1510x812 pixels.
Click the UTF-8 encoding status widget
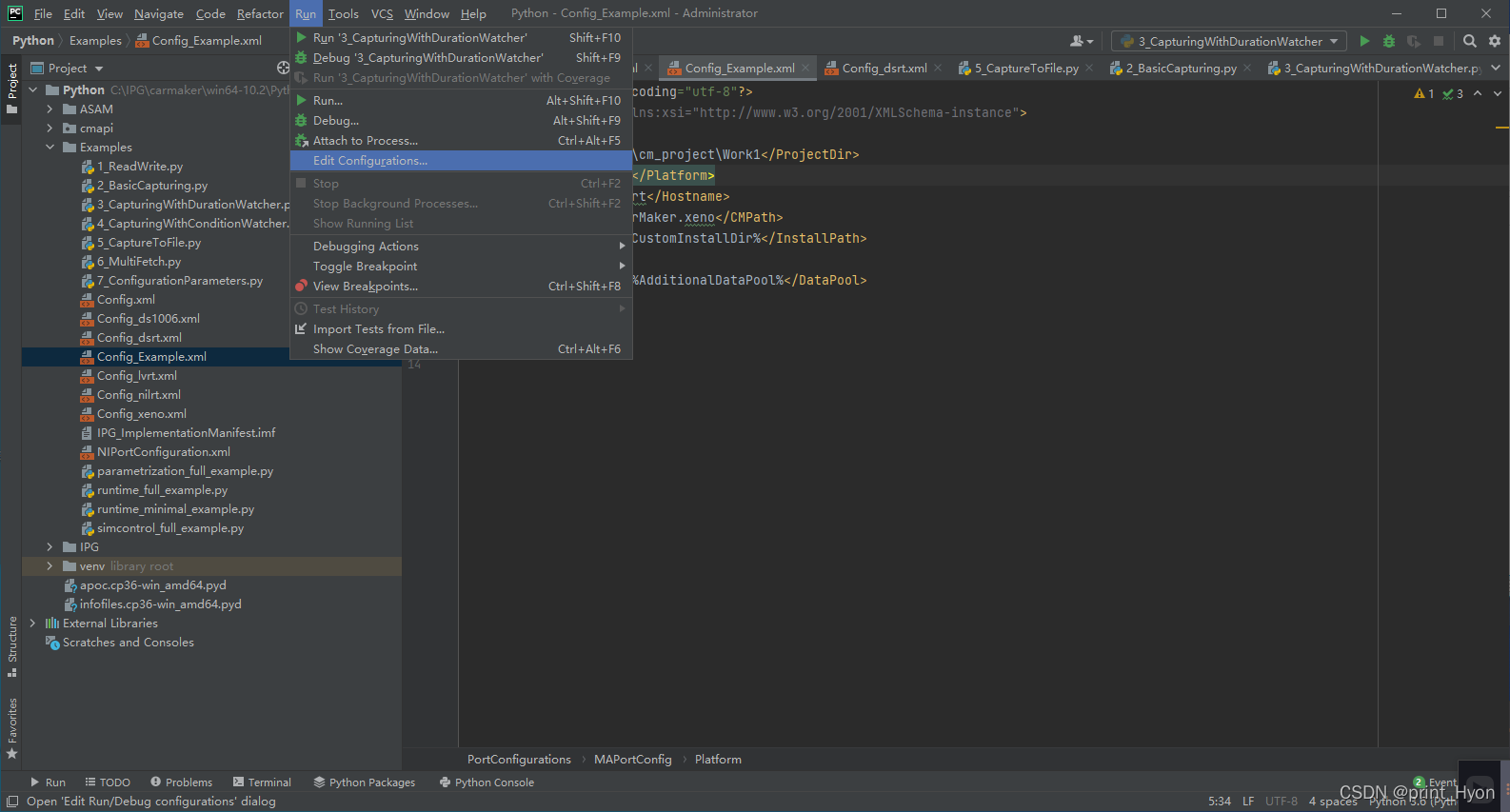[x=1281, y=802]
